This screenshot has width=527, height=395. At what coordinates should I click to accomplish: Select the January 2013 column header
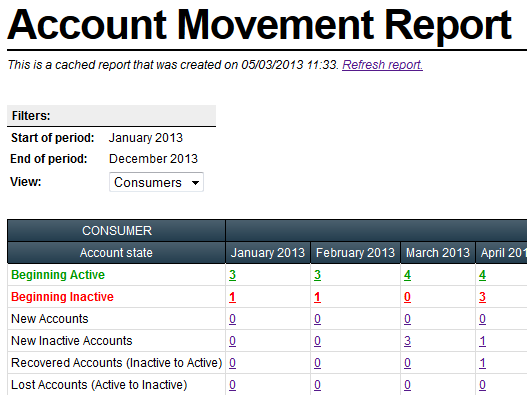pyautogui.click(x=268, y=252)
